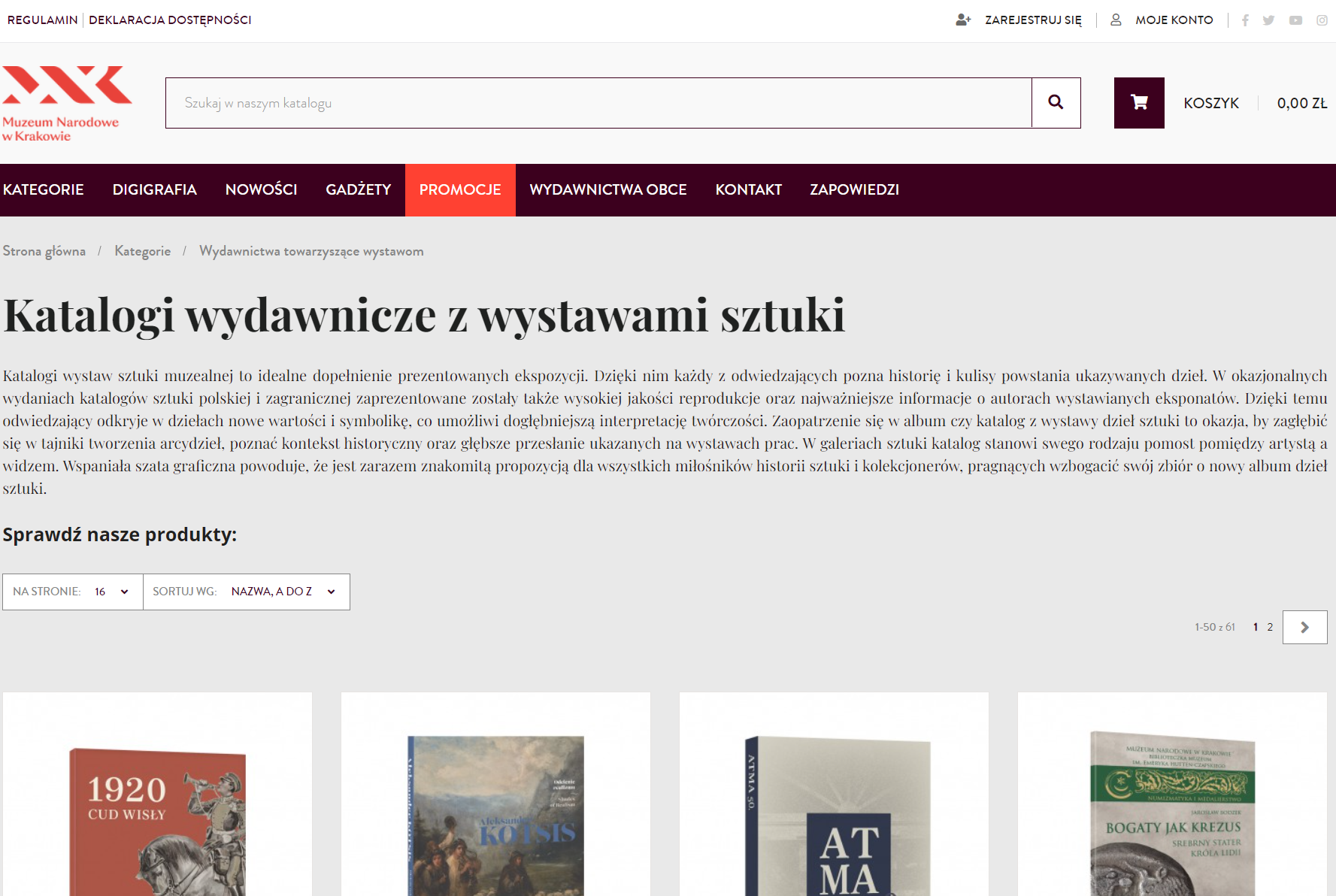Open 'Kategorie' breadcrumb link
This screenshot has height=896, width=1336.
142,251
